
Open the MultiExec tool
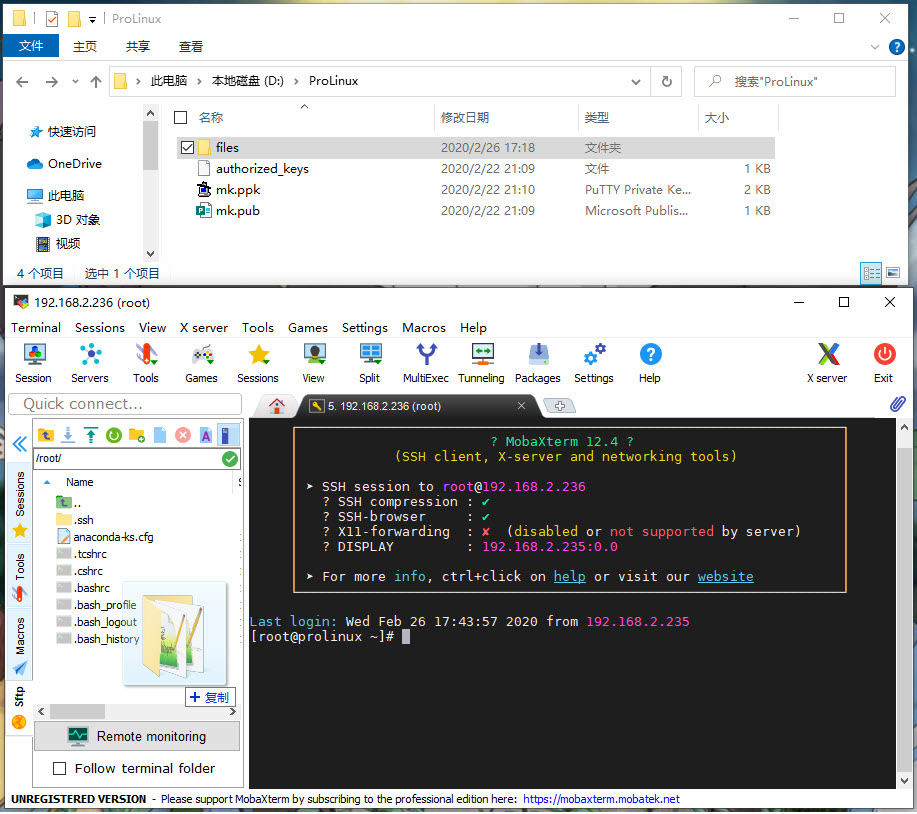(x=426, y=362)
